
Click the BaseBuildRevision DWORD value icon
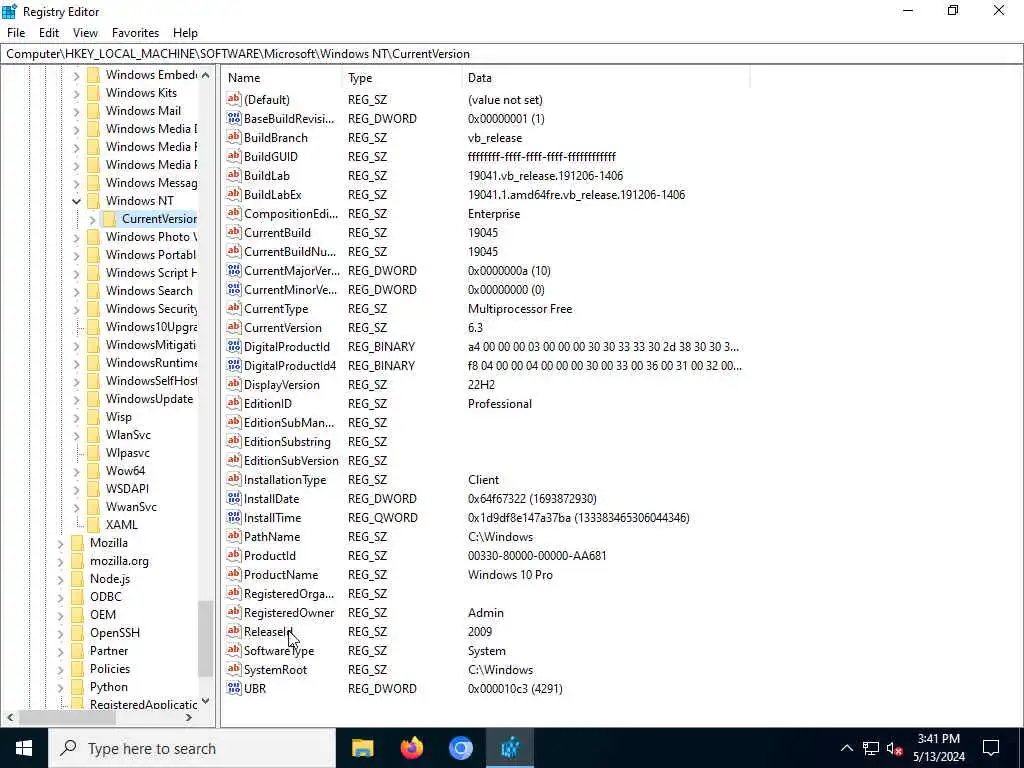(234, 118)
